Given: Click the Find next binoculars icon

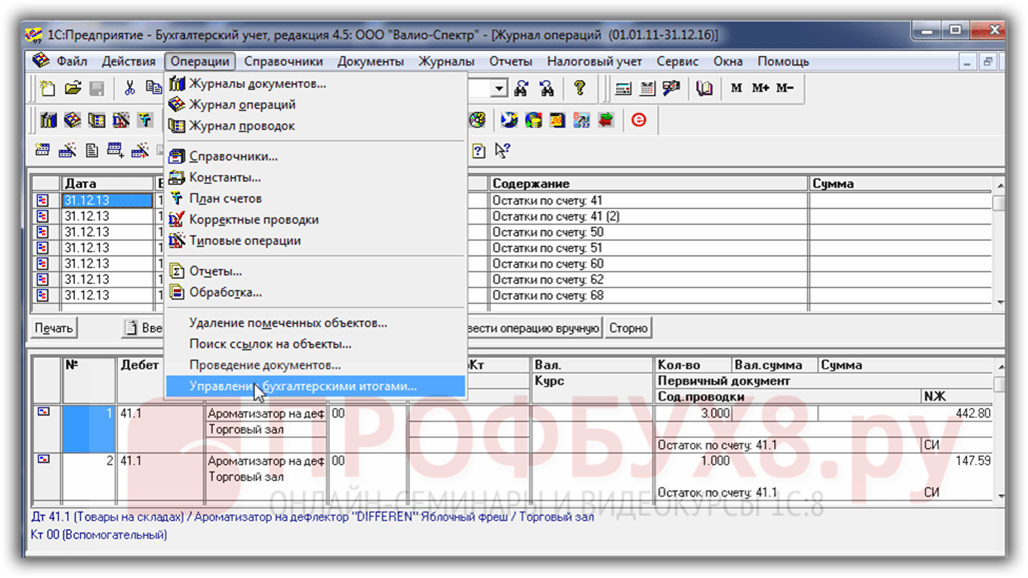Looking at the screenshot, I should (x=522, y=88).
